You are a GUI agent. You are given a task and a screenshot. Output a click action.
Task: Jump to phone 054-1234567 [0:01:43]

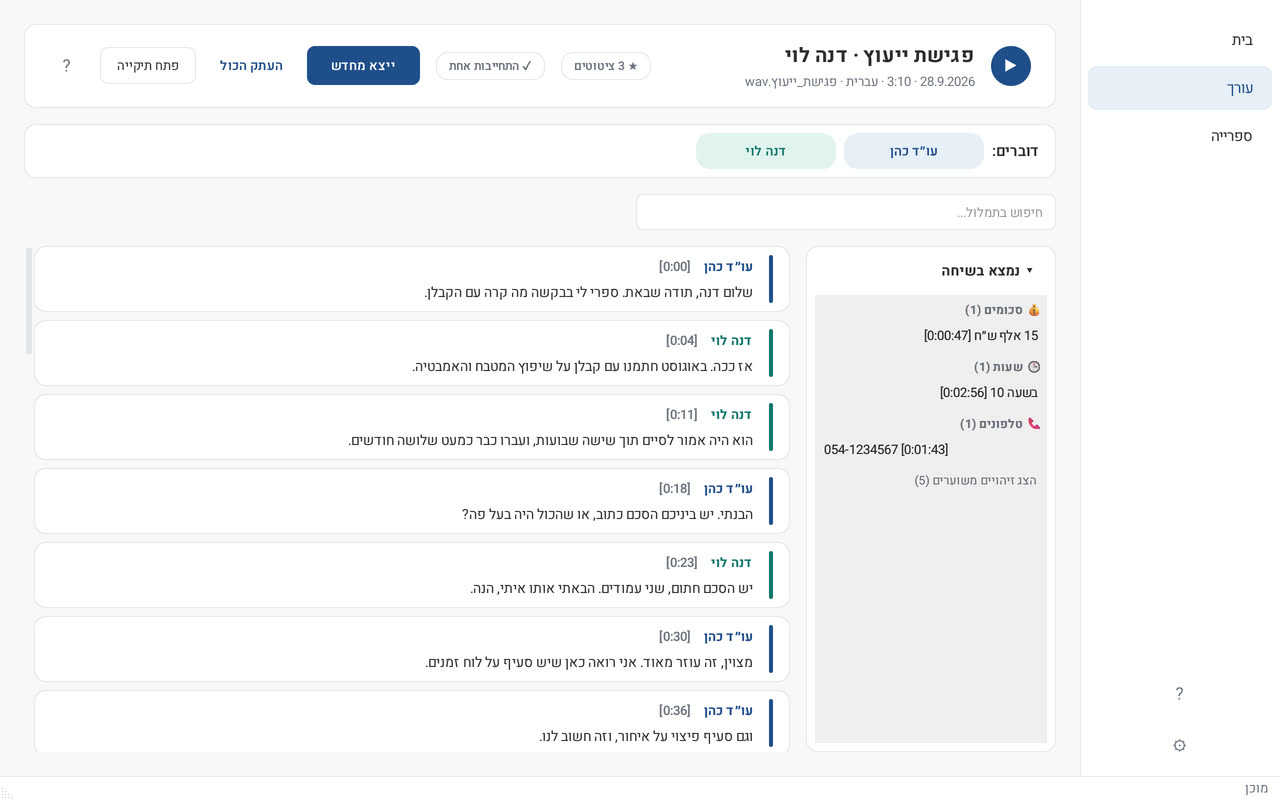pos(886,450)
